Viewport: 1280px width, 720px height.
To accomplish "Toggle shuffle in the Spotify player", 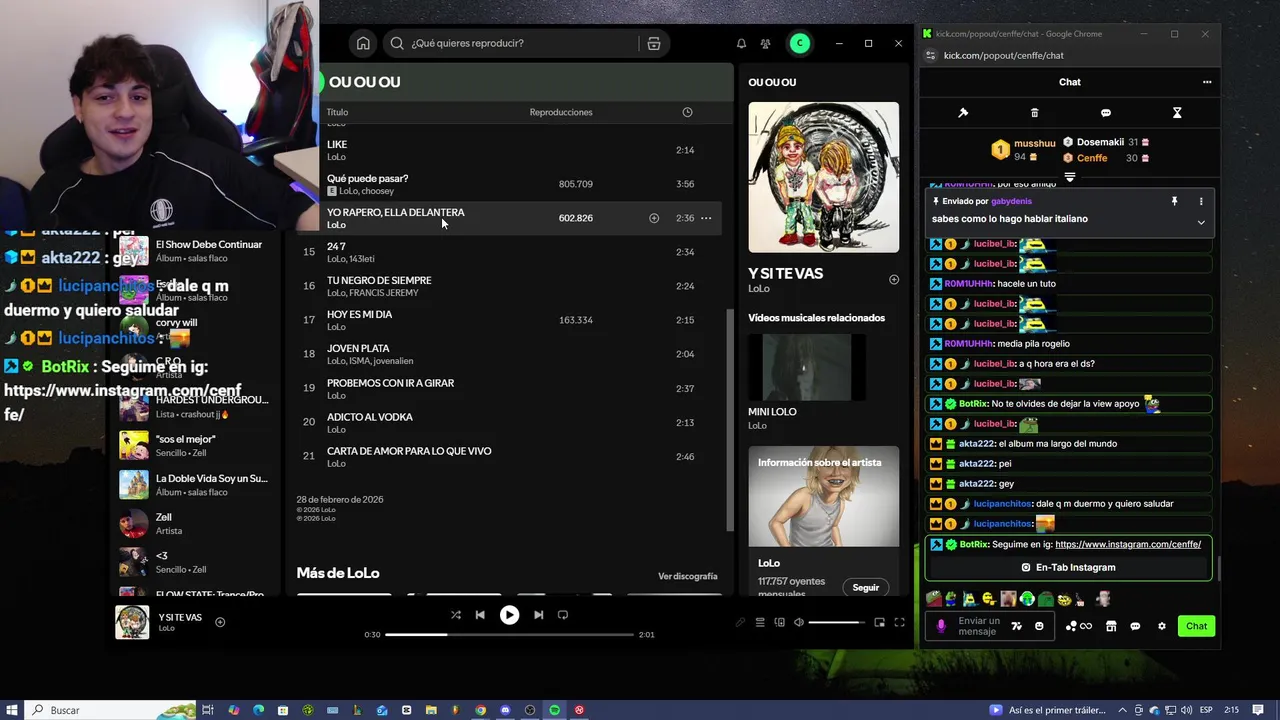I will click(x=456, y=615).
